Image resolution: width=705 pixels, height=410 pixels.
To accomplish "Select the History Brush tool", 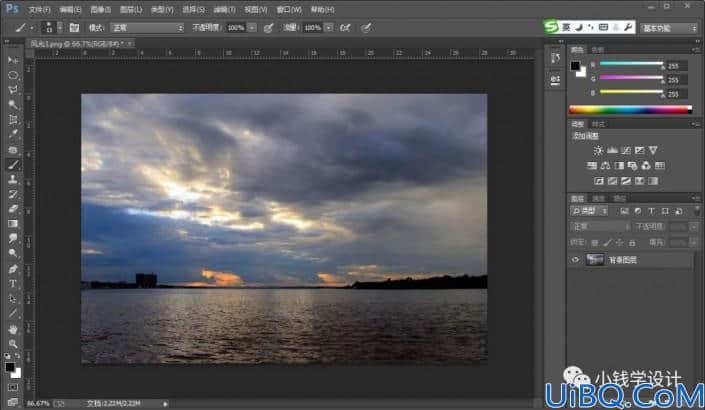I will click(x=13, y=194).
